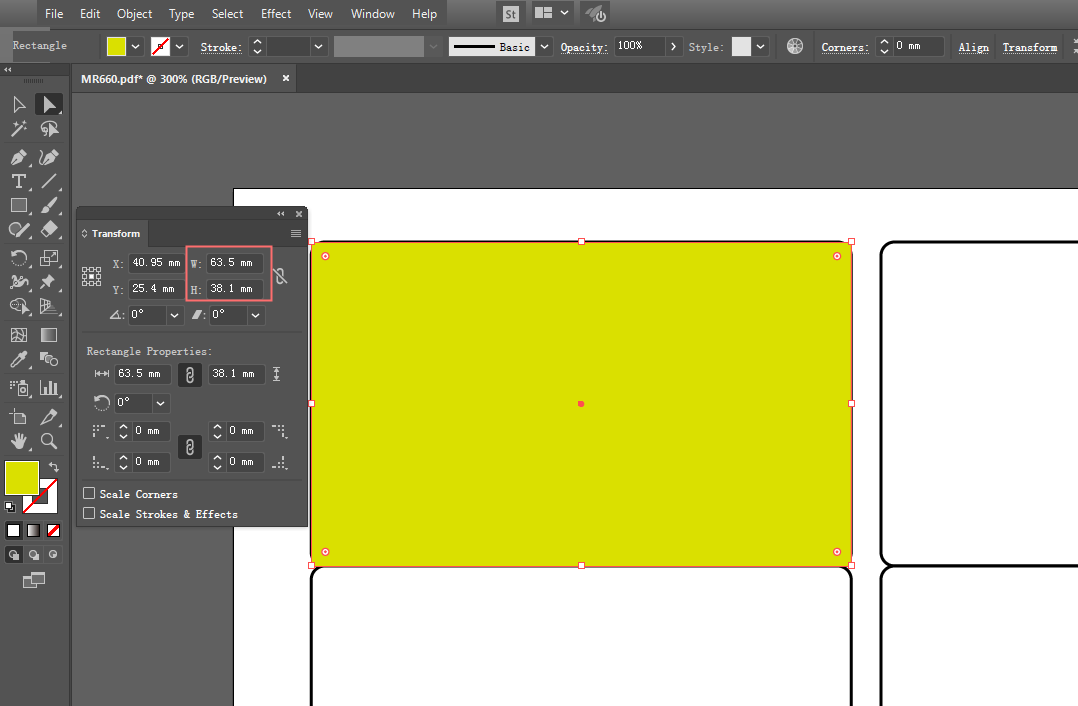Image resolution: width=1078 pixels, height=706 pixels.
Task: Open shear angle dropdown in Transform panel
Action: [256, 315]
